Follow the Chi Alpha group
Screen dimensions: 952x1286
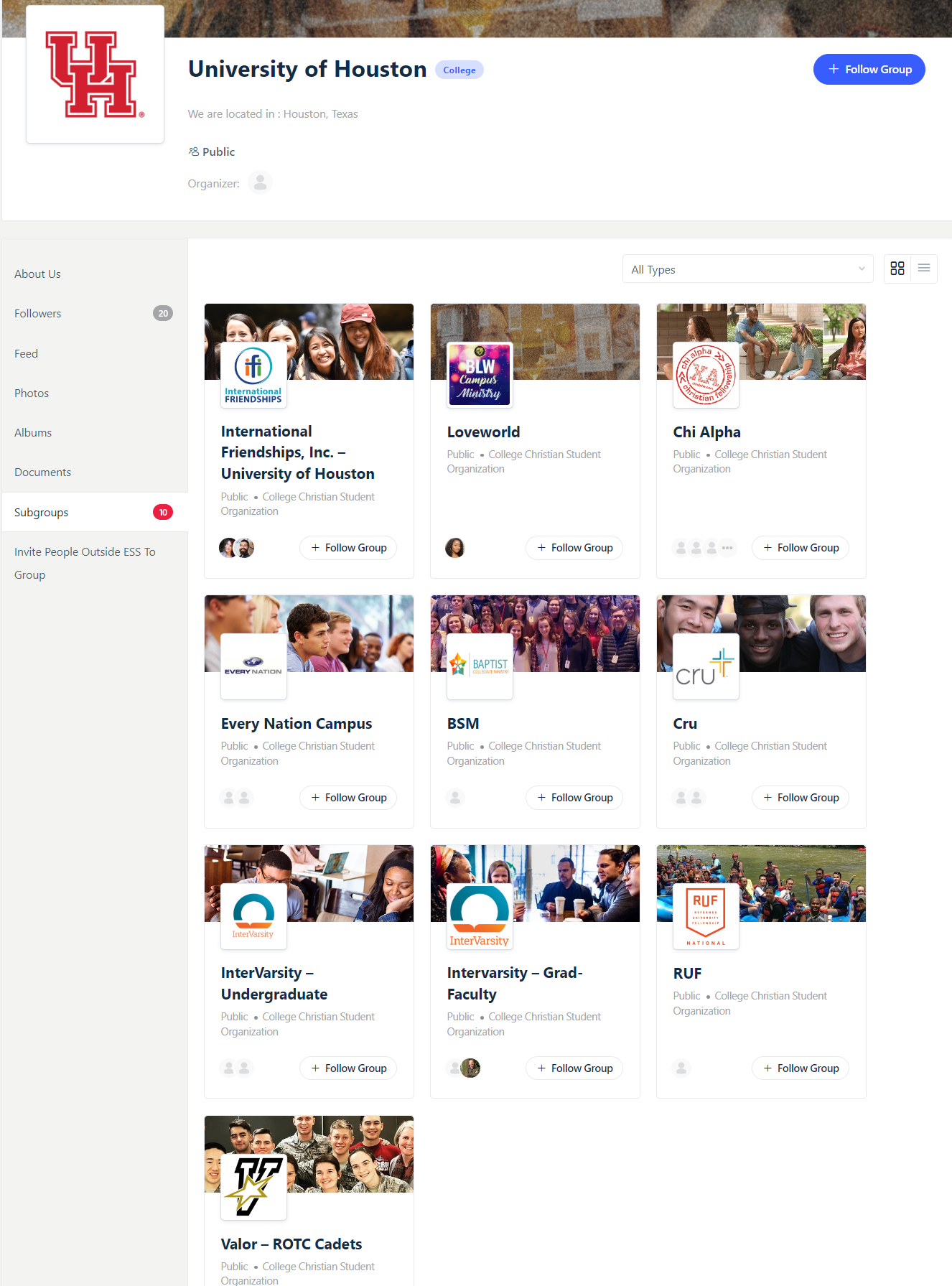point(801,548)
